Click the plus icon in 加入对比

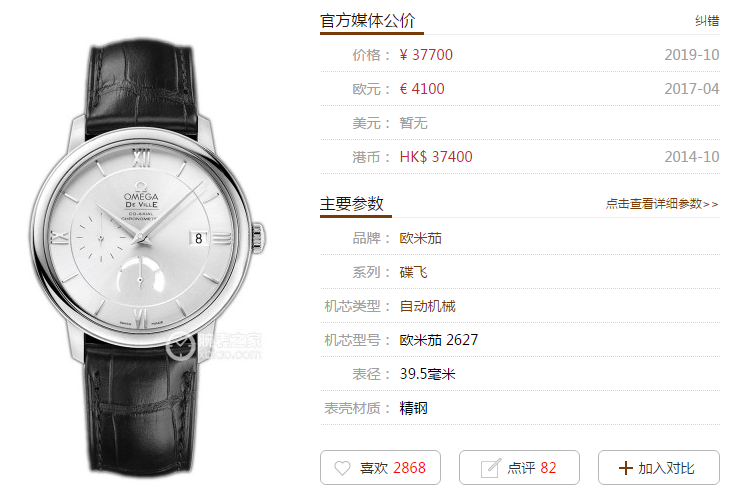click(x=625, y=468)
